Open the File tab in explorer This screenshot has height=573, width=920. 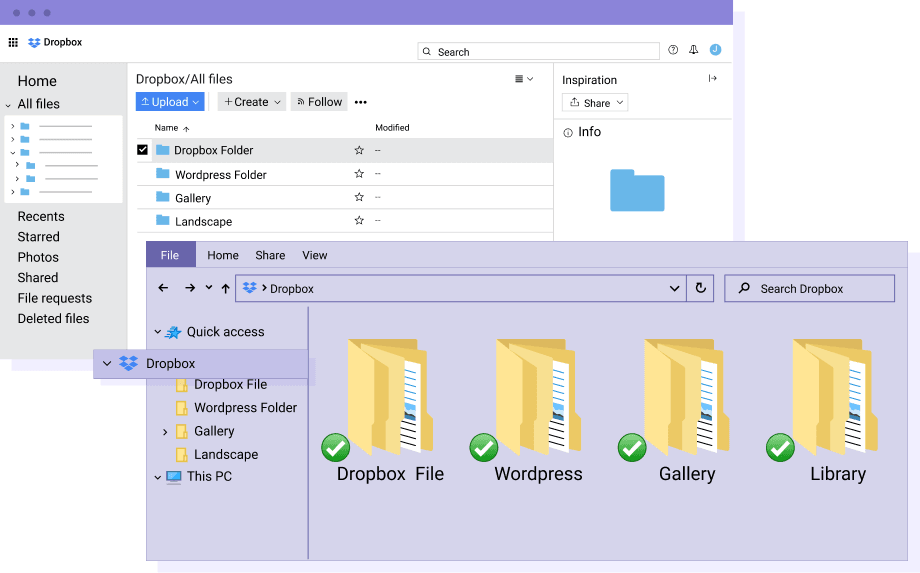pyautogui.click(x=170, y=255)
